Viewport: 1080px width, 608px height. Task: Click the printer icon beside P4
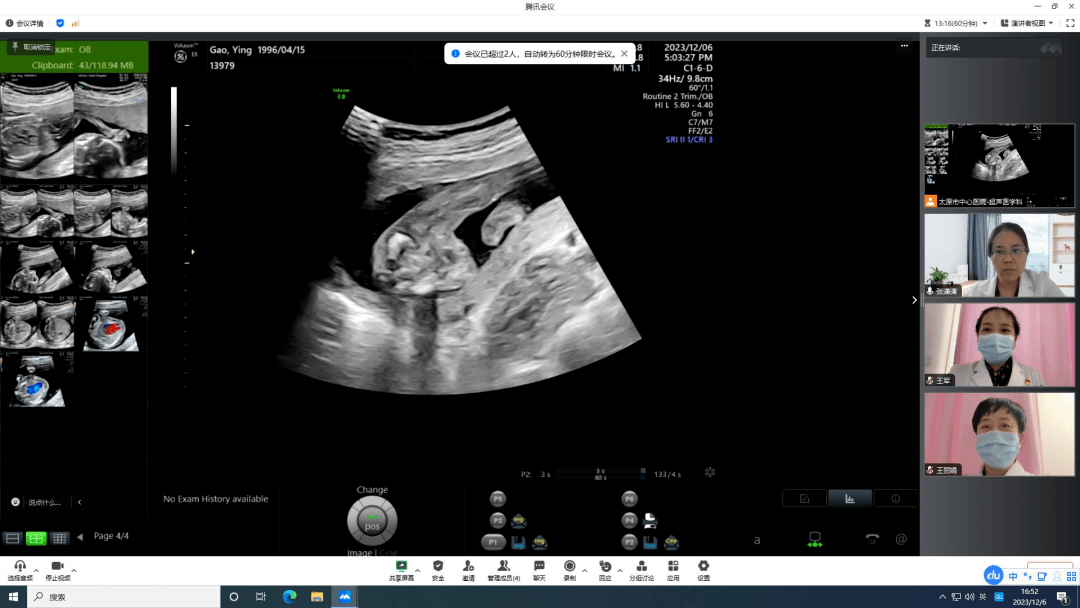click(x=650, y=520)
